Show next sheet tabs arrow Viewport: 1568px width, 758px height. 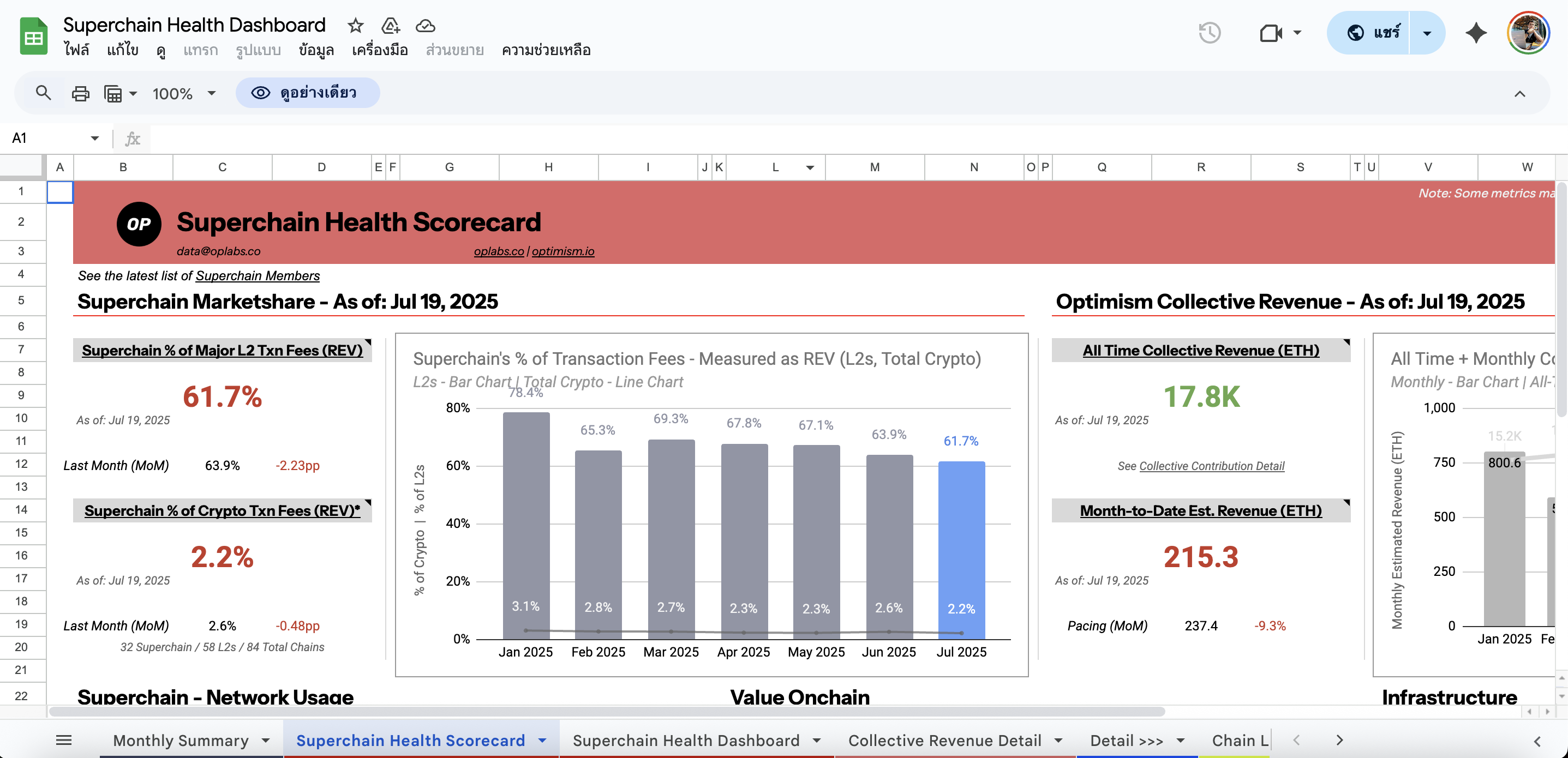pos(1339,741)
